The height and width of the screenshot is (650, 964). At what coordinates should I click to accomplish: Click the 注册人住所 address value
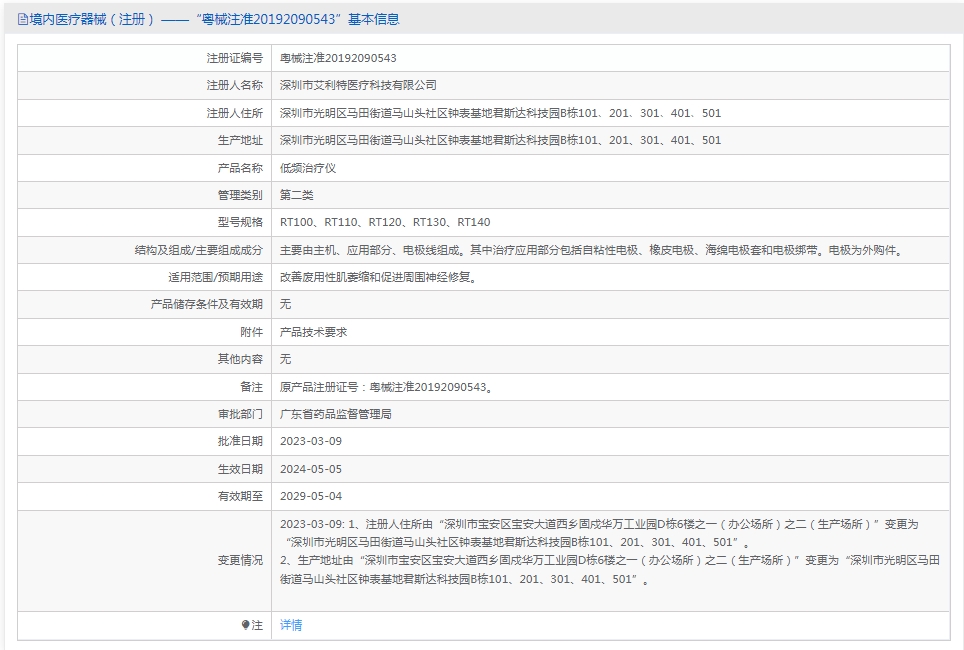[500, 113]
